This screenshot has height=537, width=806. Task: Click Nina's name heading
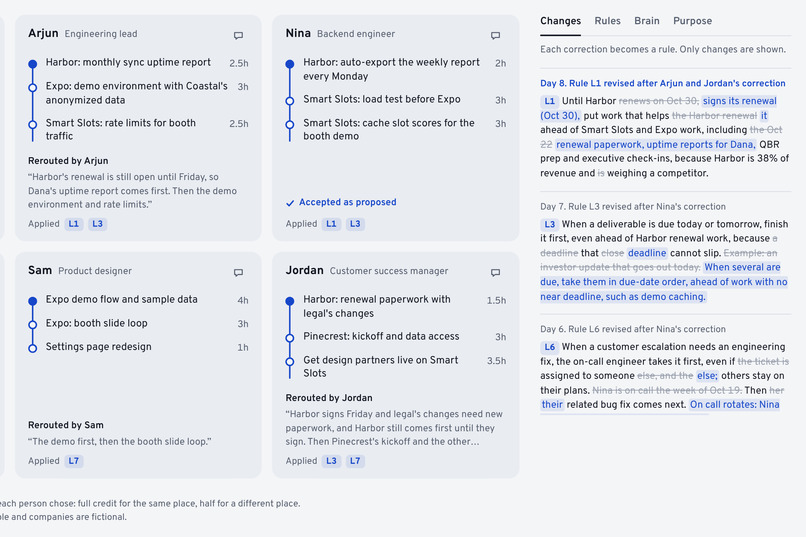pyautogui.click(x=298, y=33)
